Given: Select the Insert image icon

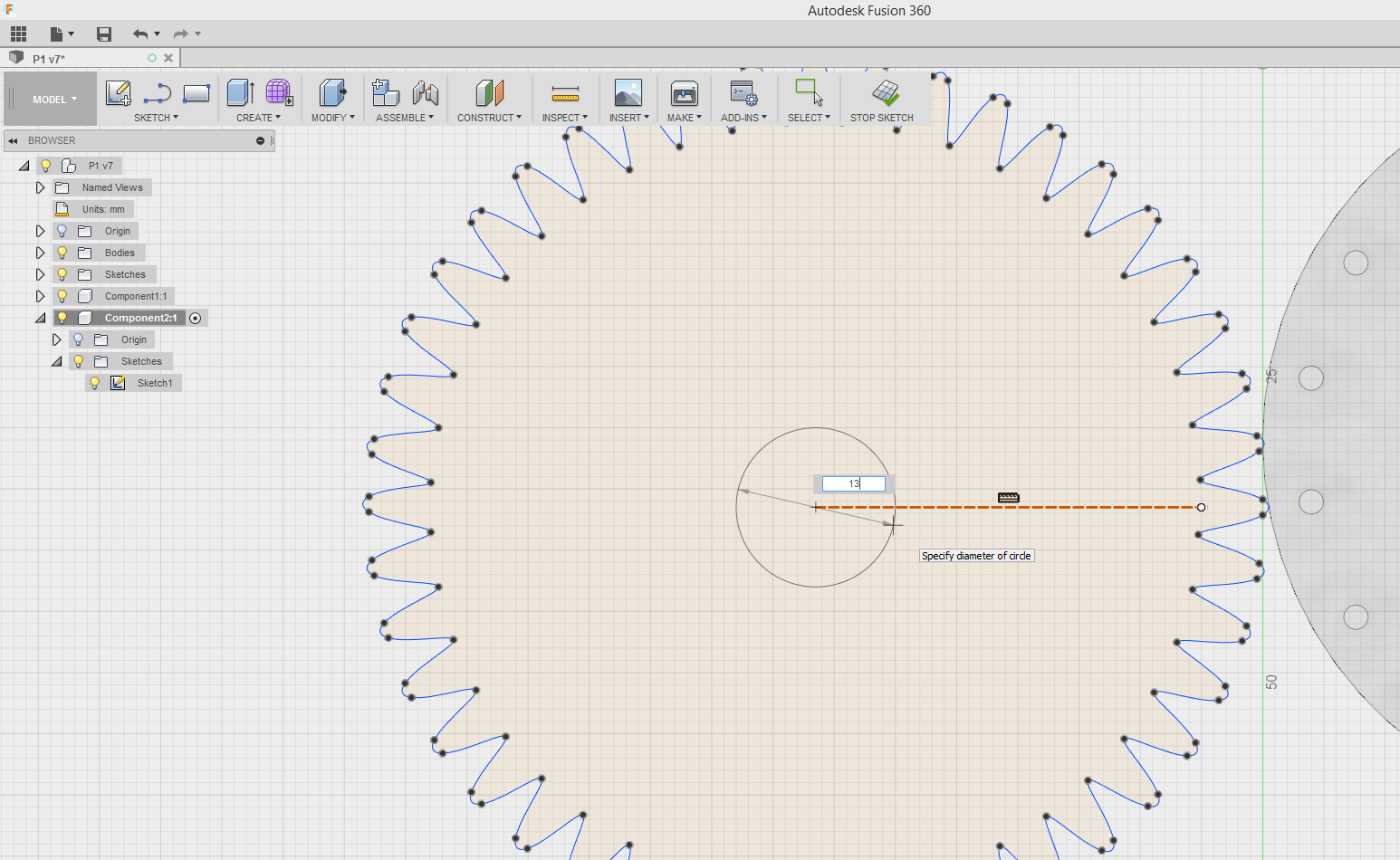Looking at the screenshot, I should (628, 92).
